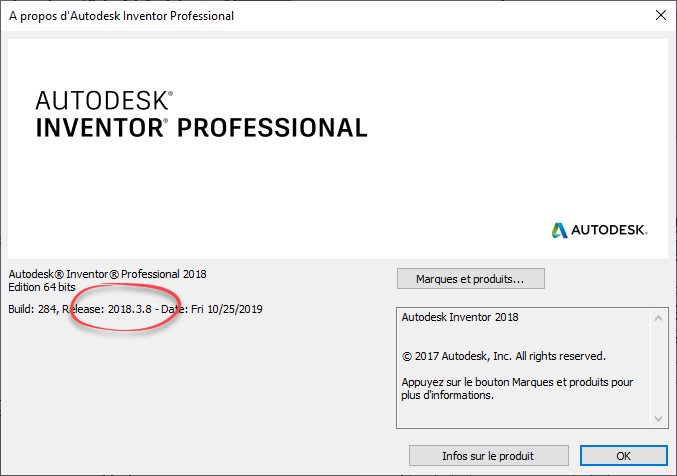This screenshot has width=677, height=476.
Task: Click the dialog title 'A propos d'Autodesk Inventor Professional'
Action: pyautogui.click(x=121, y=16)
